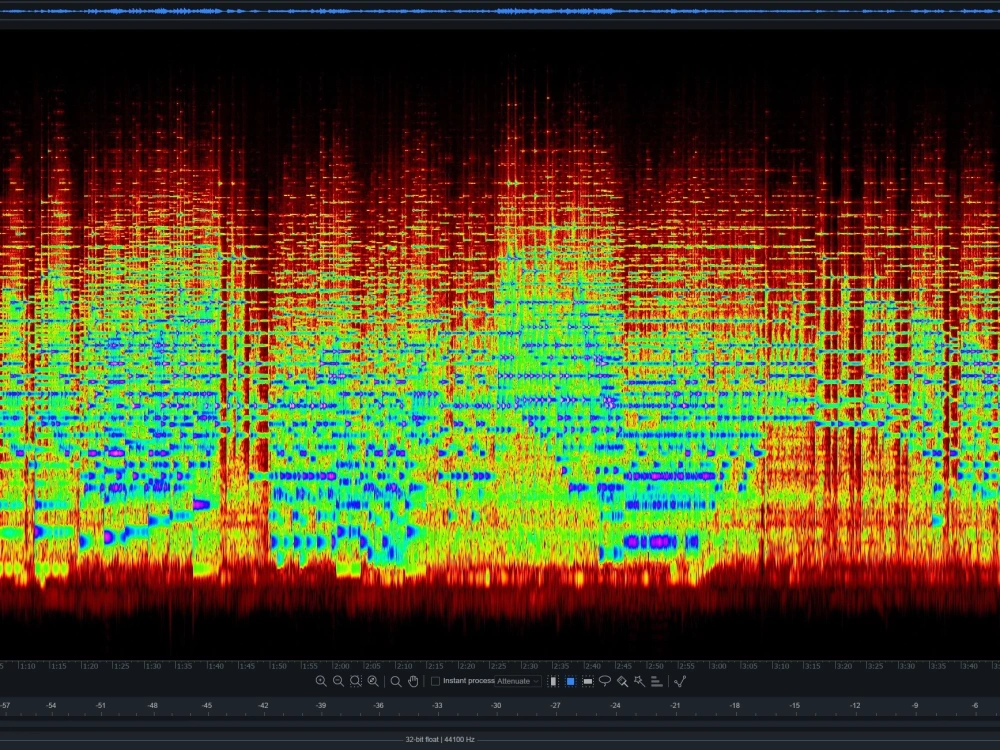
Task: Click the -30 dB meter scale label
Action: tap(496, 705)
